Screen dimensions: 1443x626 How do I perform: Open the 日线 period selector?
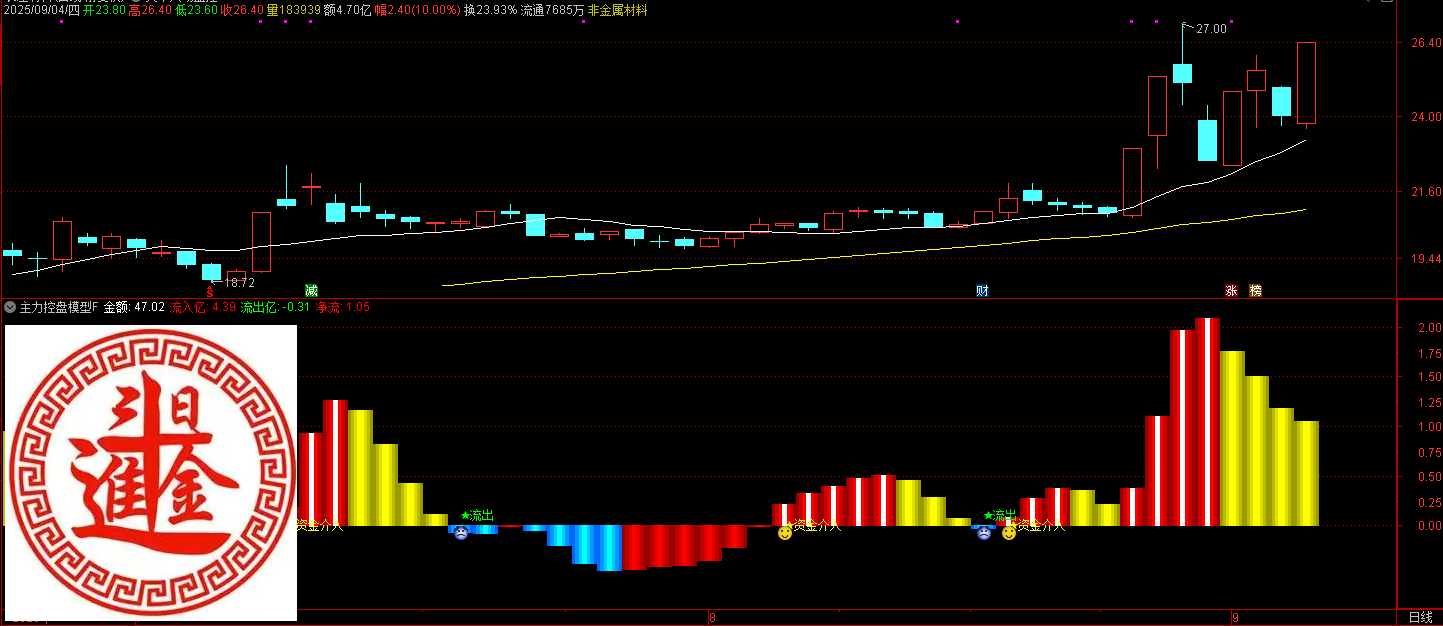point(1420,617)
